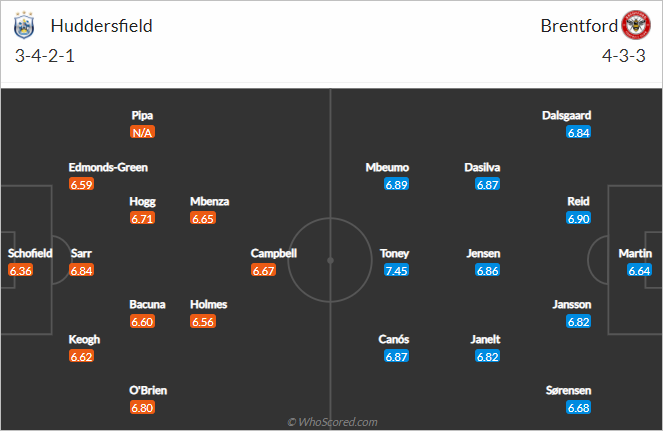Select Edmonds-Green player label
This screenshot has height=431, width=663.
[x=108, y=167]
